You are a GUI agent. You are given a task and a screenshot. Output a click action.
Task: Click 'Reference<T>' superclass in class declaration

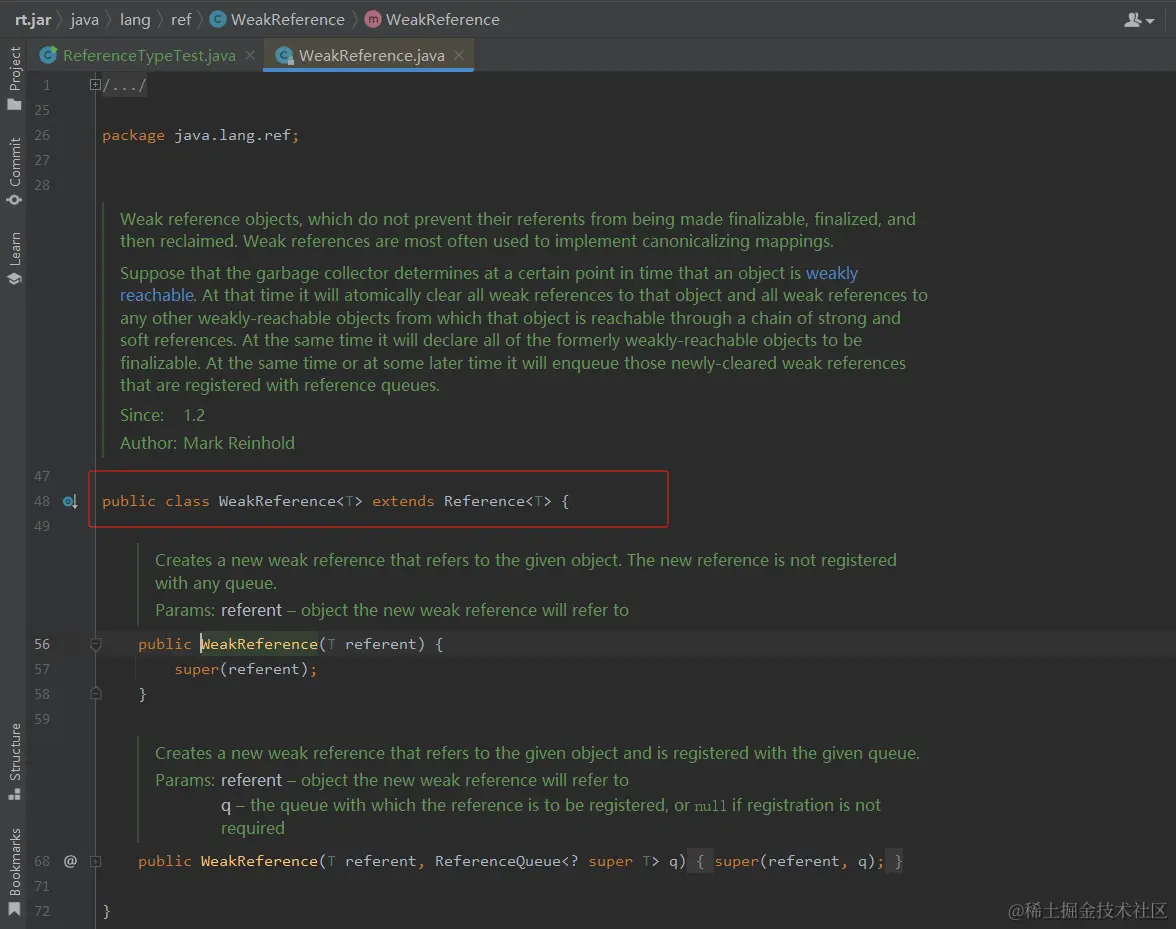[x=497, y=501]
